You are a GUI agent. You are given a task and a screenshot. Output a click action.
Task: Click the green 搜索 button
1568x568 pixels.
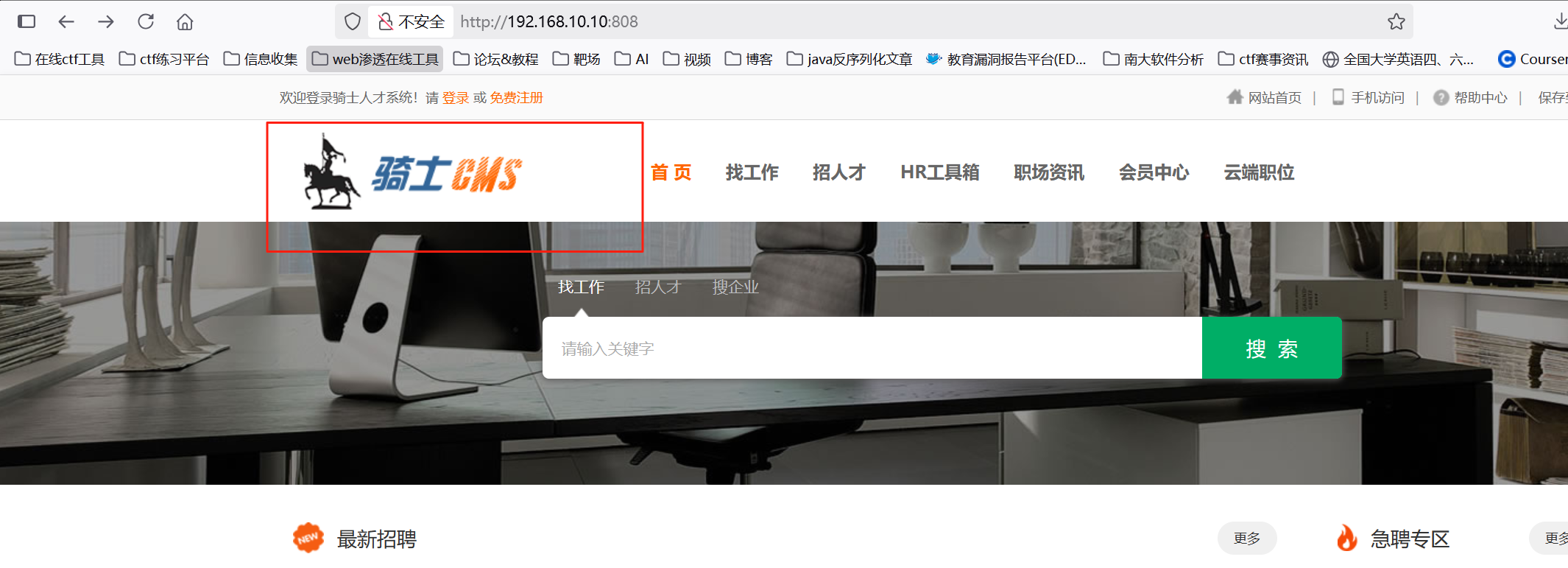(x=1271, y=348)
